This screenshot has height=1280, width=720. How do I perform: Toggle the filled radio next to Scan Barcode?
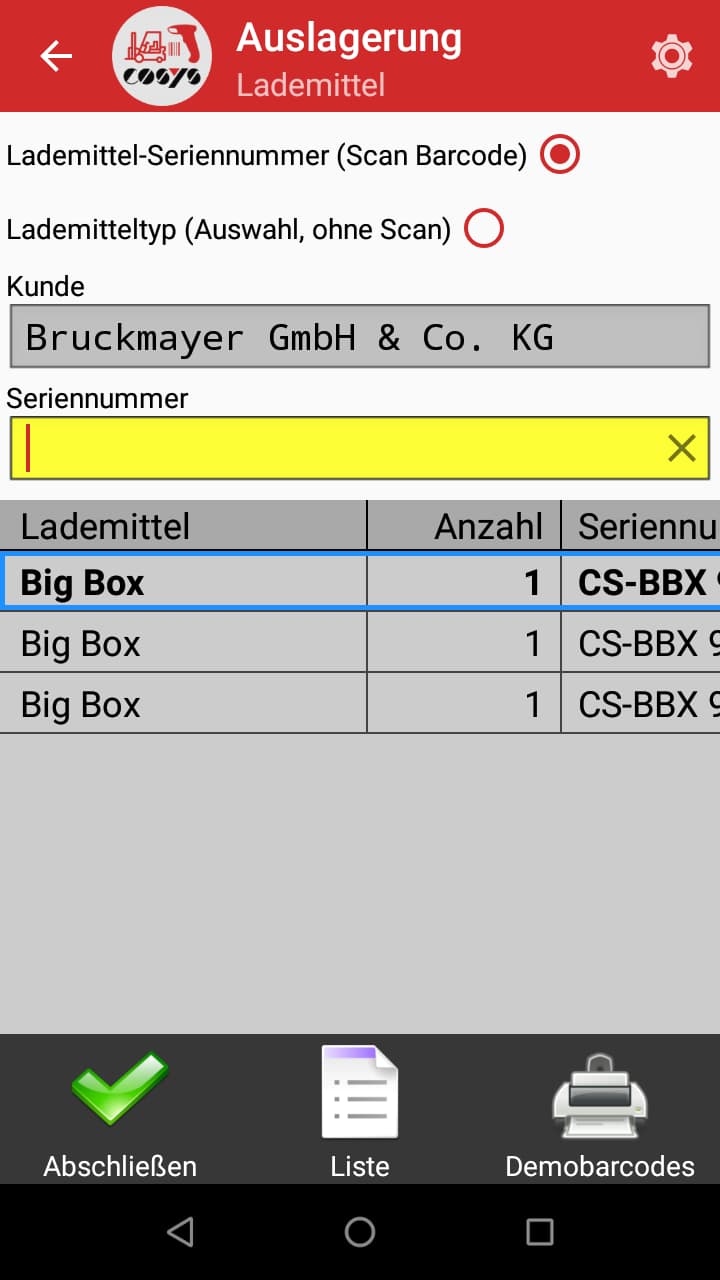[x=559, y=153]
